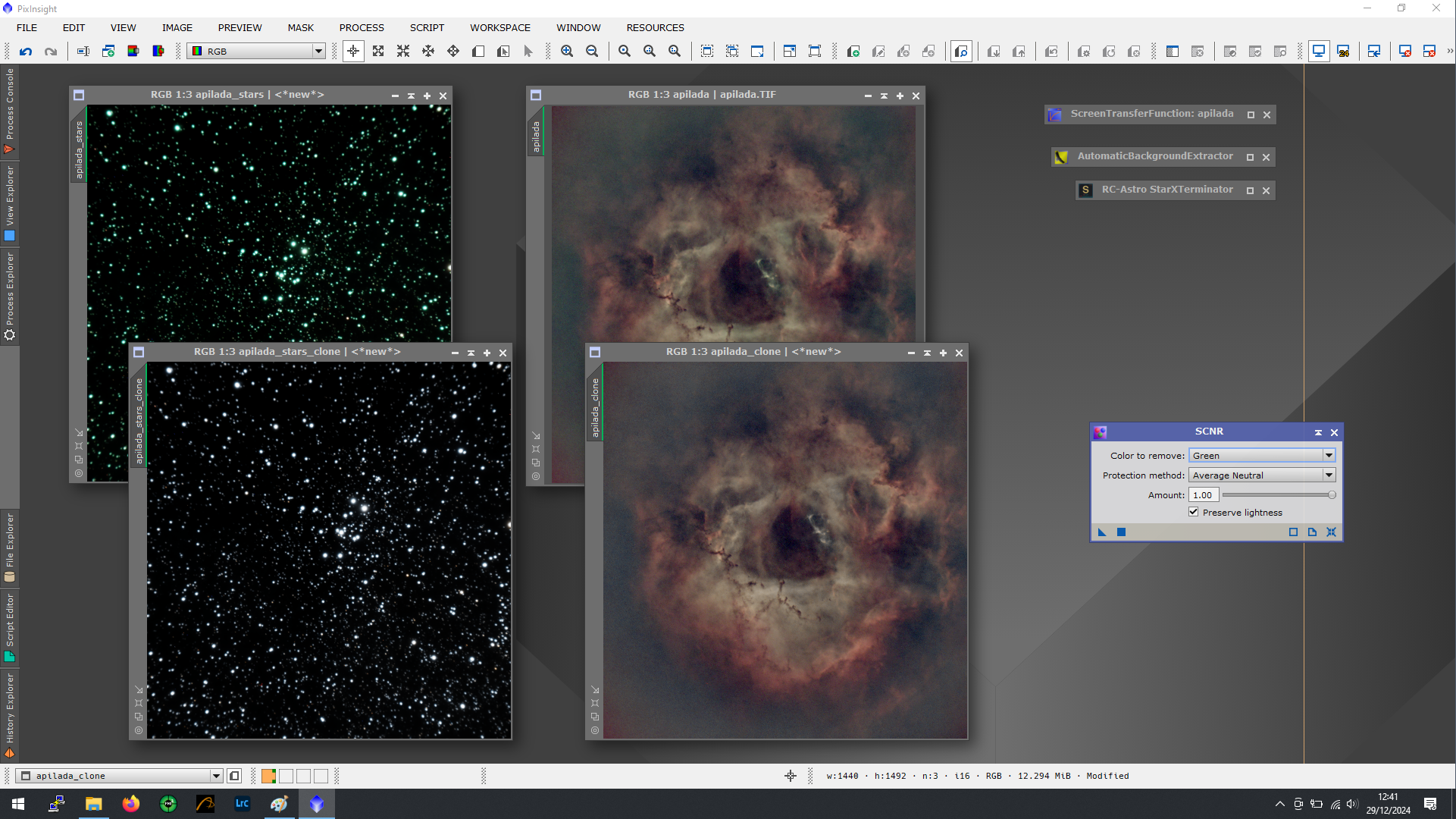Click the Amount value field
1456x819 pixels.
[1204, 494]
